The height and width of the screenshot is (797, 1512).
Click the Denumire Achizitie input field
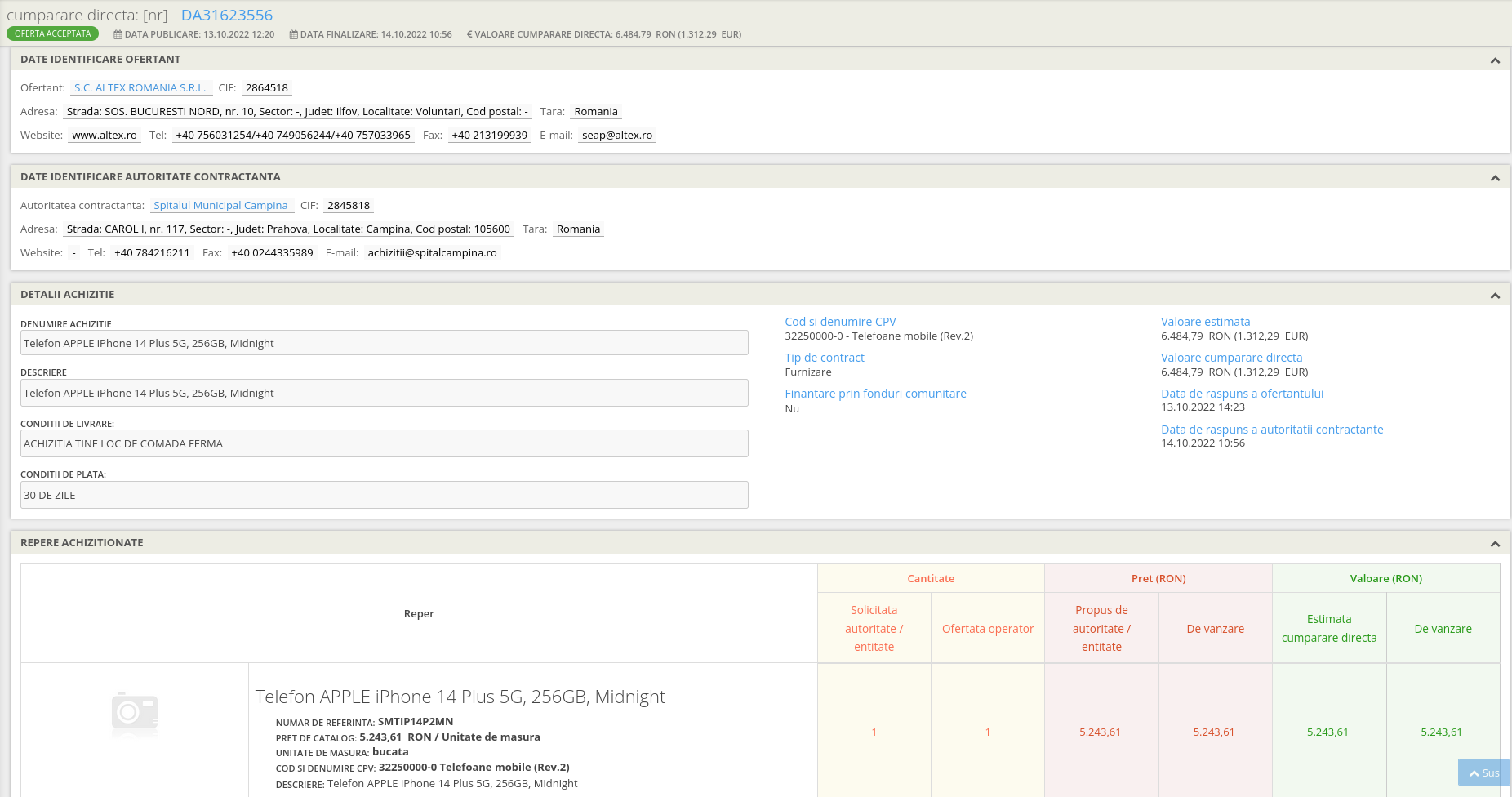tap(385, 343)
